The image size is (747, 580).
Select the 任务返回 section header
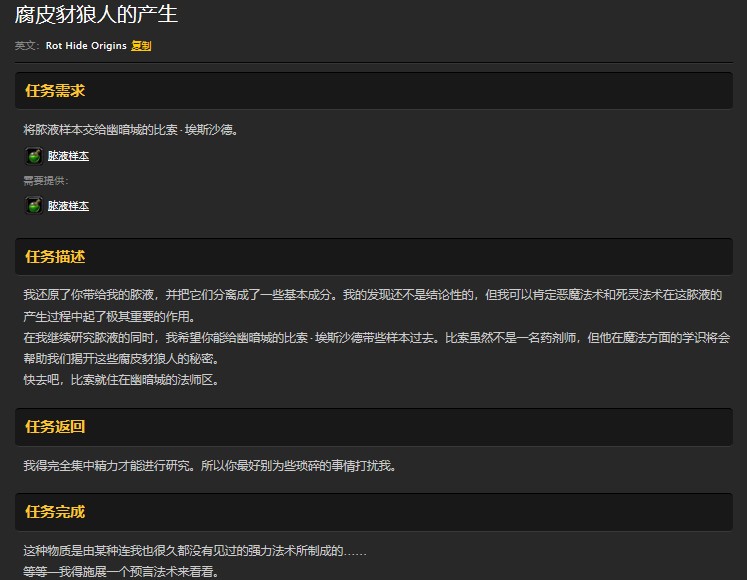pyautogui.click(x=55, y=427)
